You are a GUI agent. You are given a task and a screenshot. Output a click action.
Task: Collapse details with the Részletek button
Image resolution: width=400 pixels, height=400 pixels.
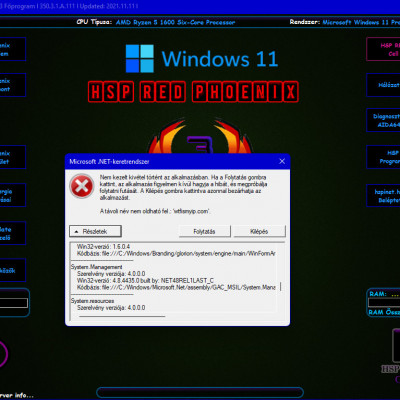[x=95, y=231]
